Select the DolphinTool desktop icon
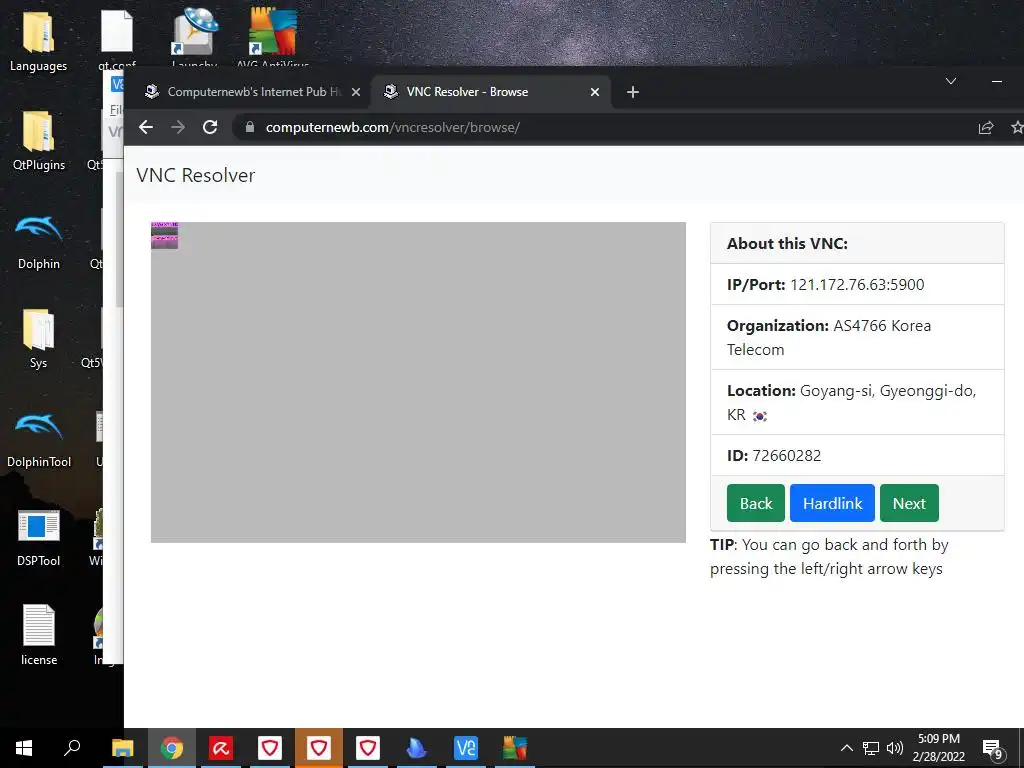This screenshot has height=768, width=1024. pyautogui.click(x=39, y=438)
